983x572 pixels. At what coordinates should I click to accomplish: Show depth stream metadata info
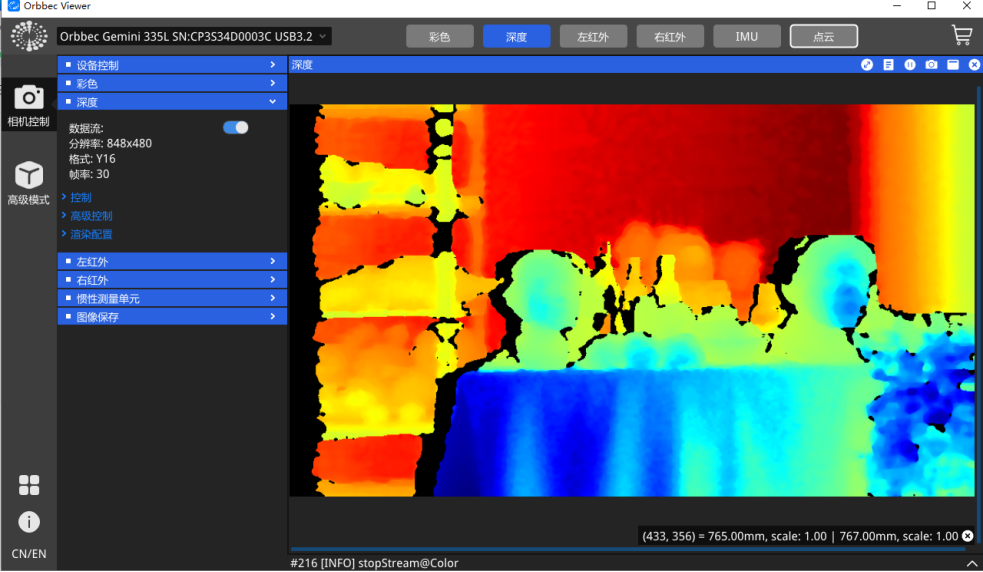point(888,65)
